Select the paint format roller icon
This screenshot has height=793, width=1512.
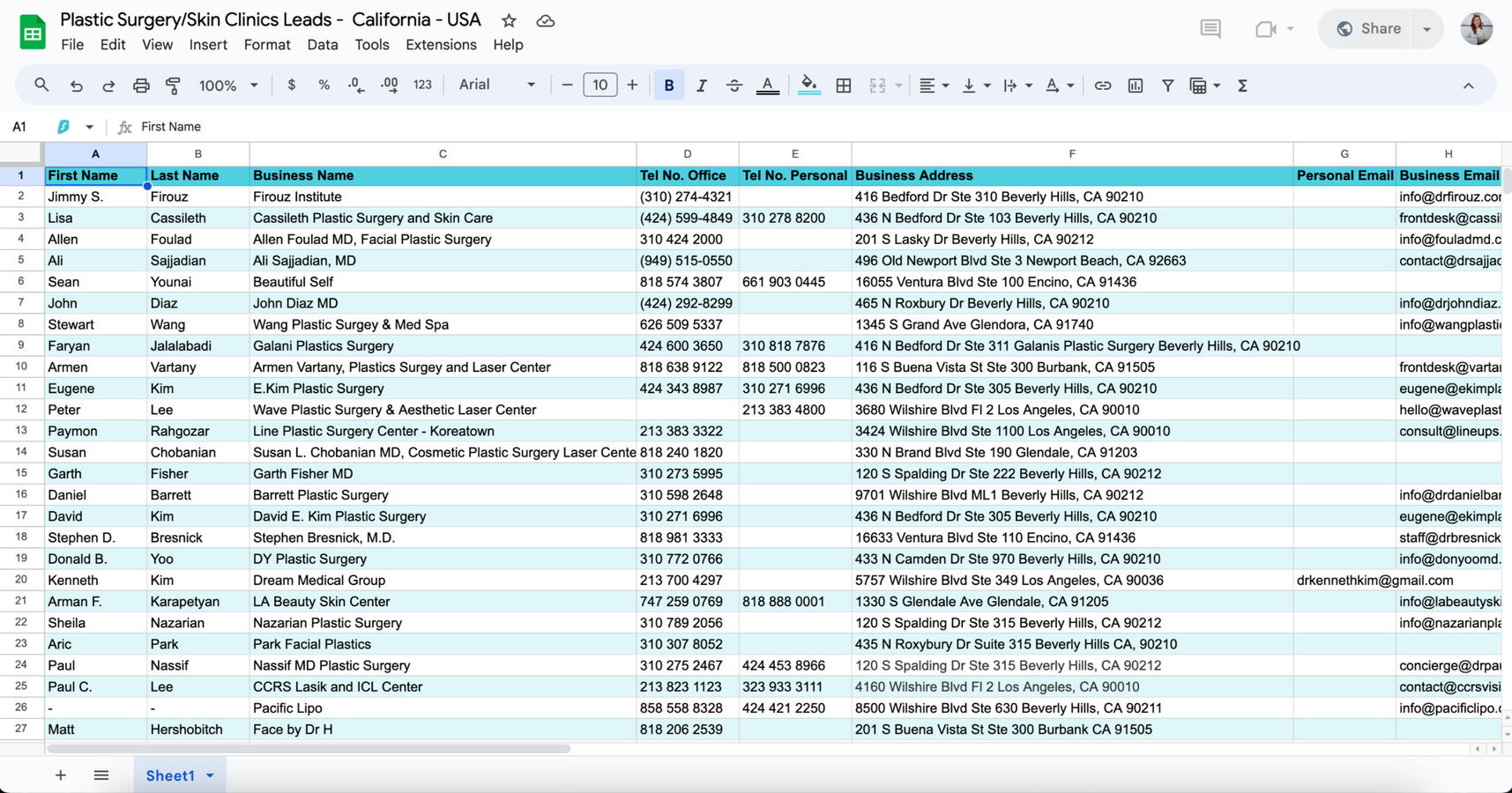tap(174, 85)
